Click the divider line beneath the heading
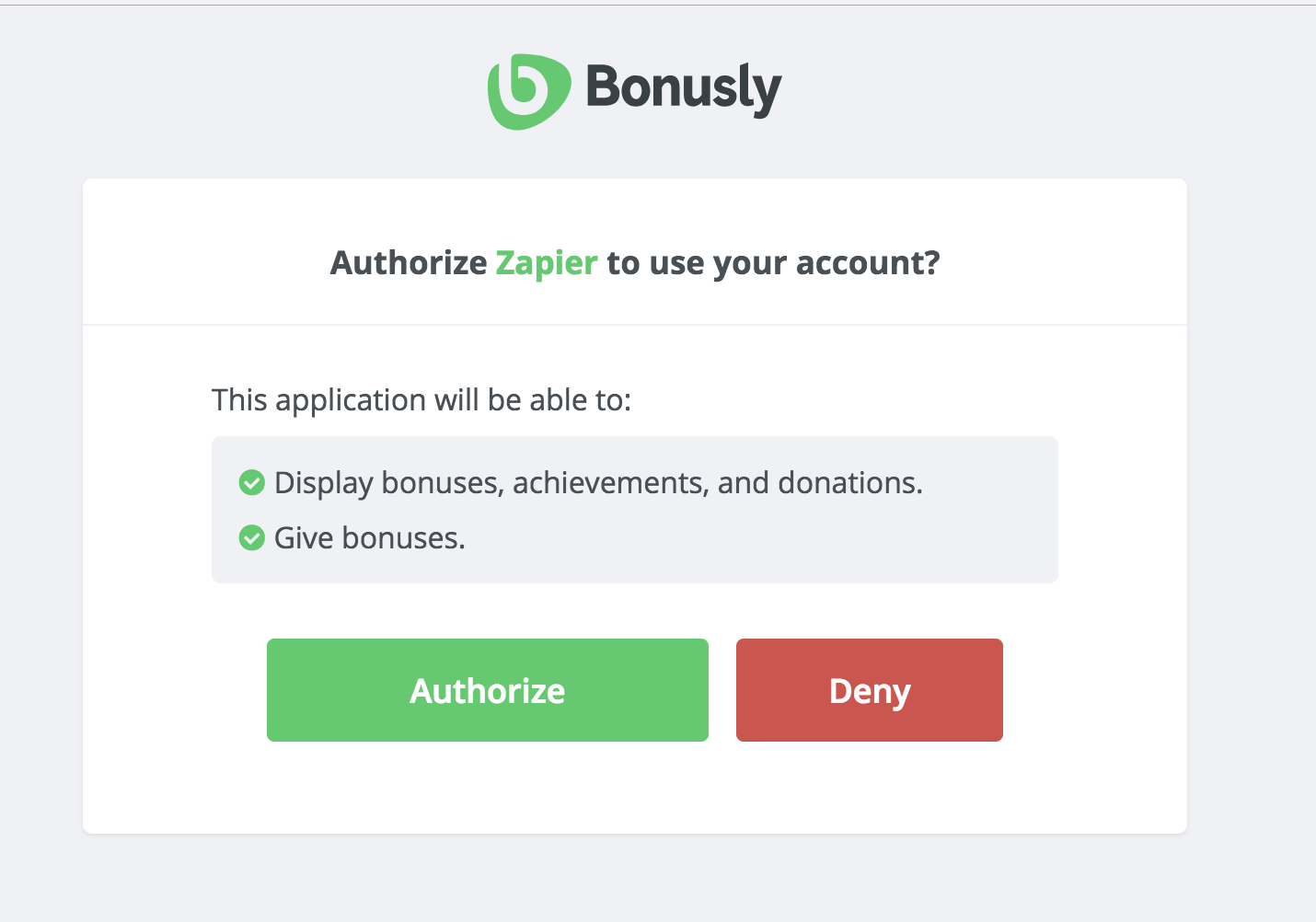 [635, 325]
